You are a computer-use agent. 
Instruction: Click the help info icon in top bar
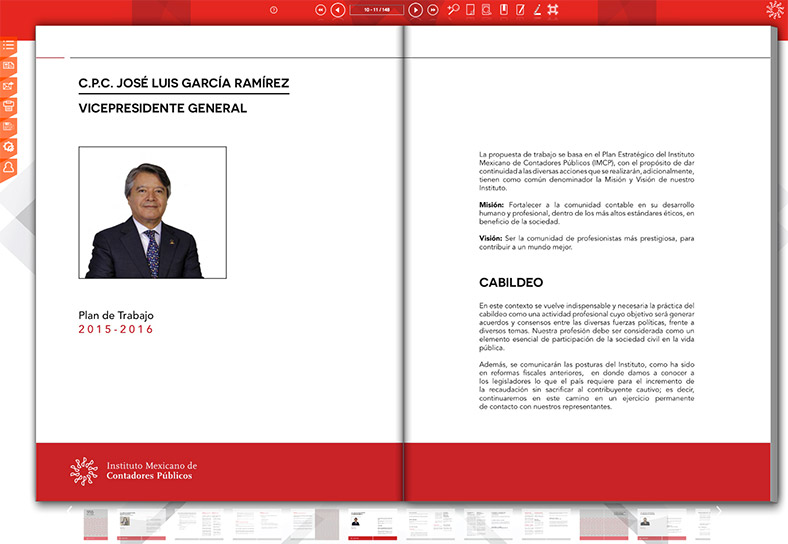(273, 10)
